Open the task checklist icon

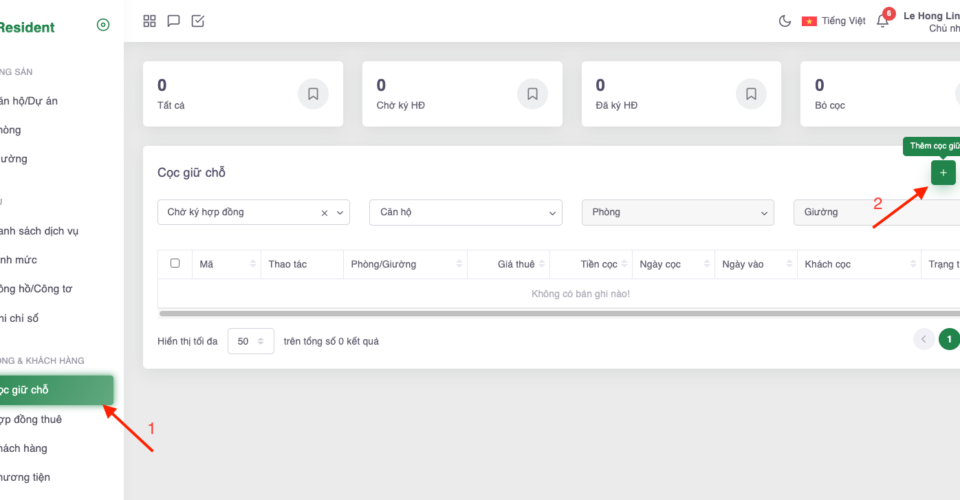(198, 21)
